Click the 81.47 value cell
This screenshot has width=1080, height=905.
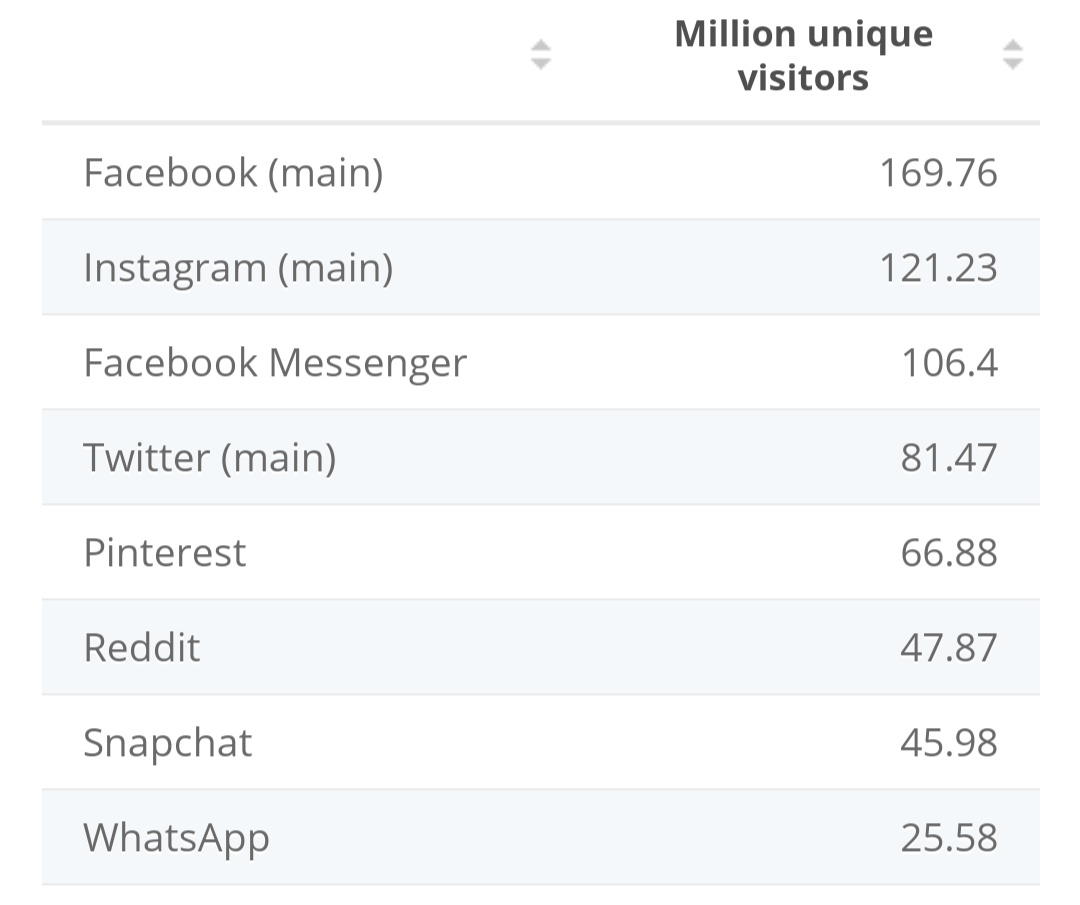coord(949,457)
